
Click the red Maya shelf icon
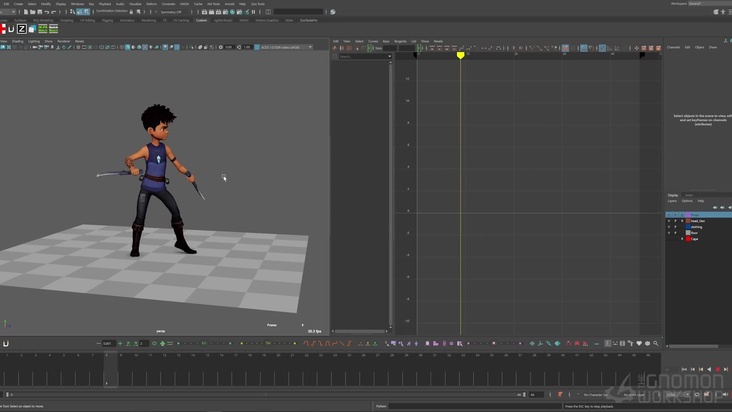pos(4,29)
